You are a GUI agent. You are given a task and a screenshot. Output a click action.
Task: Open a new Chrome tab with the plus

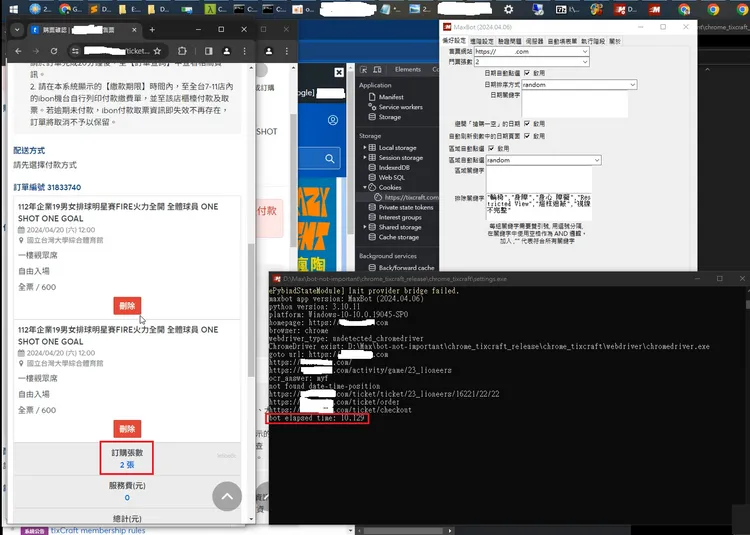tap(152, 30)
